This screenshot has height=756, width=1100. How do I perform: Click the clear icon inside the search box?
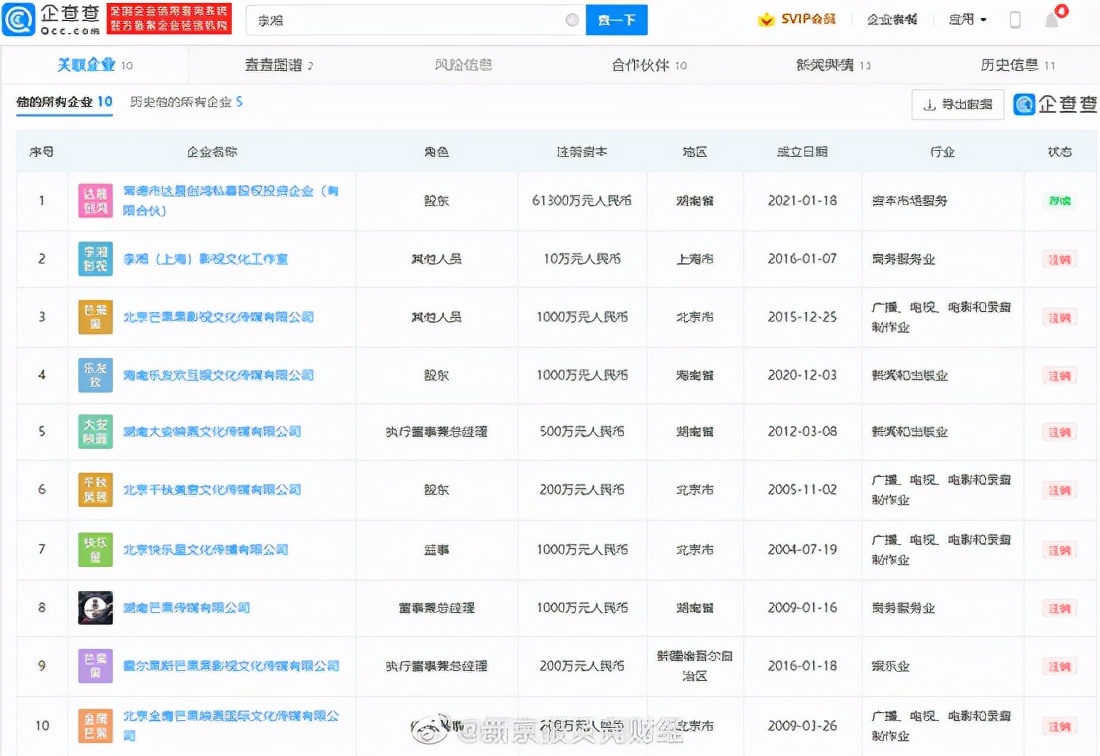[x=571, y=19]
